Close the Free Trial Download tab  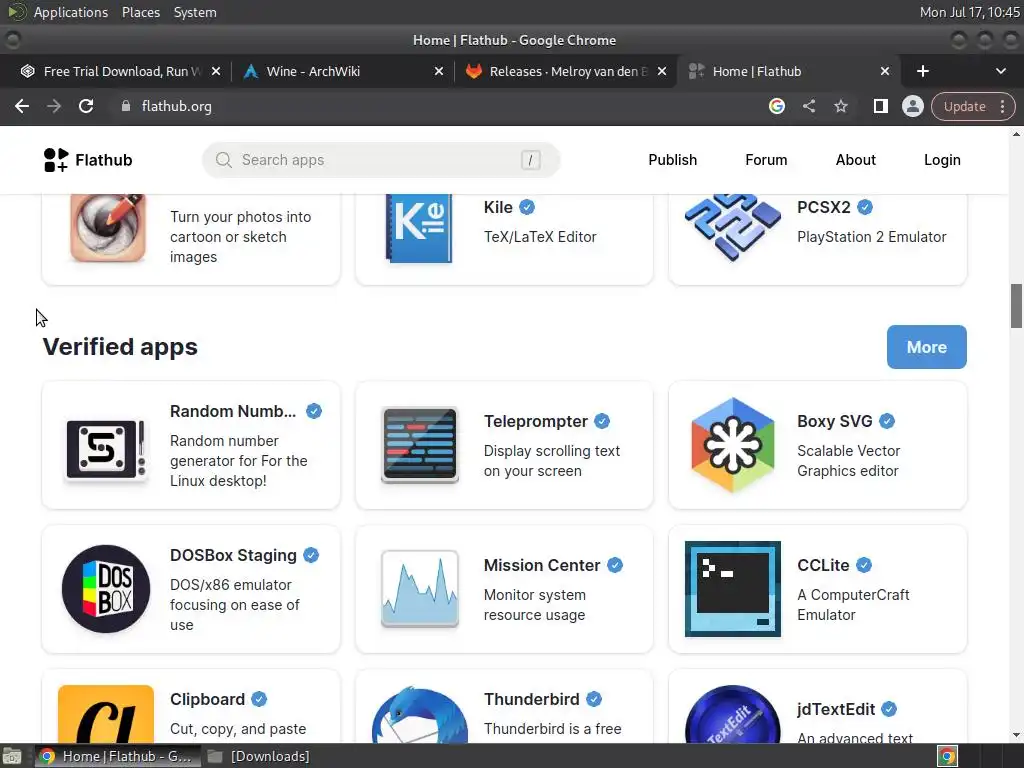[216, 71]
